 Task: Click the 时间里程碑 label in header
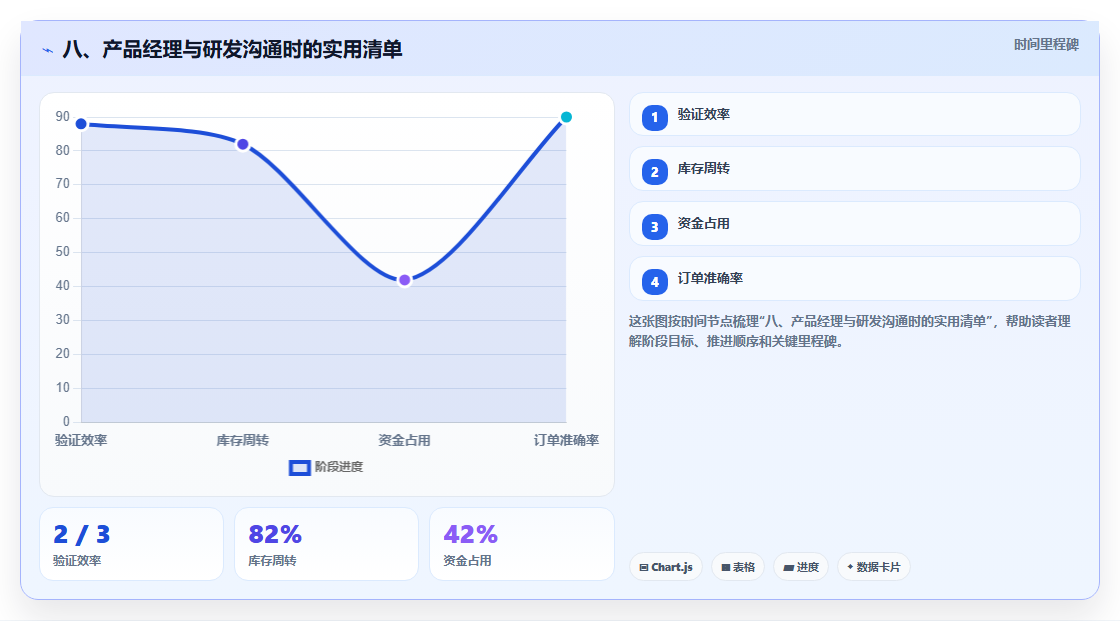[1046, 44]
